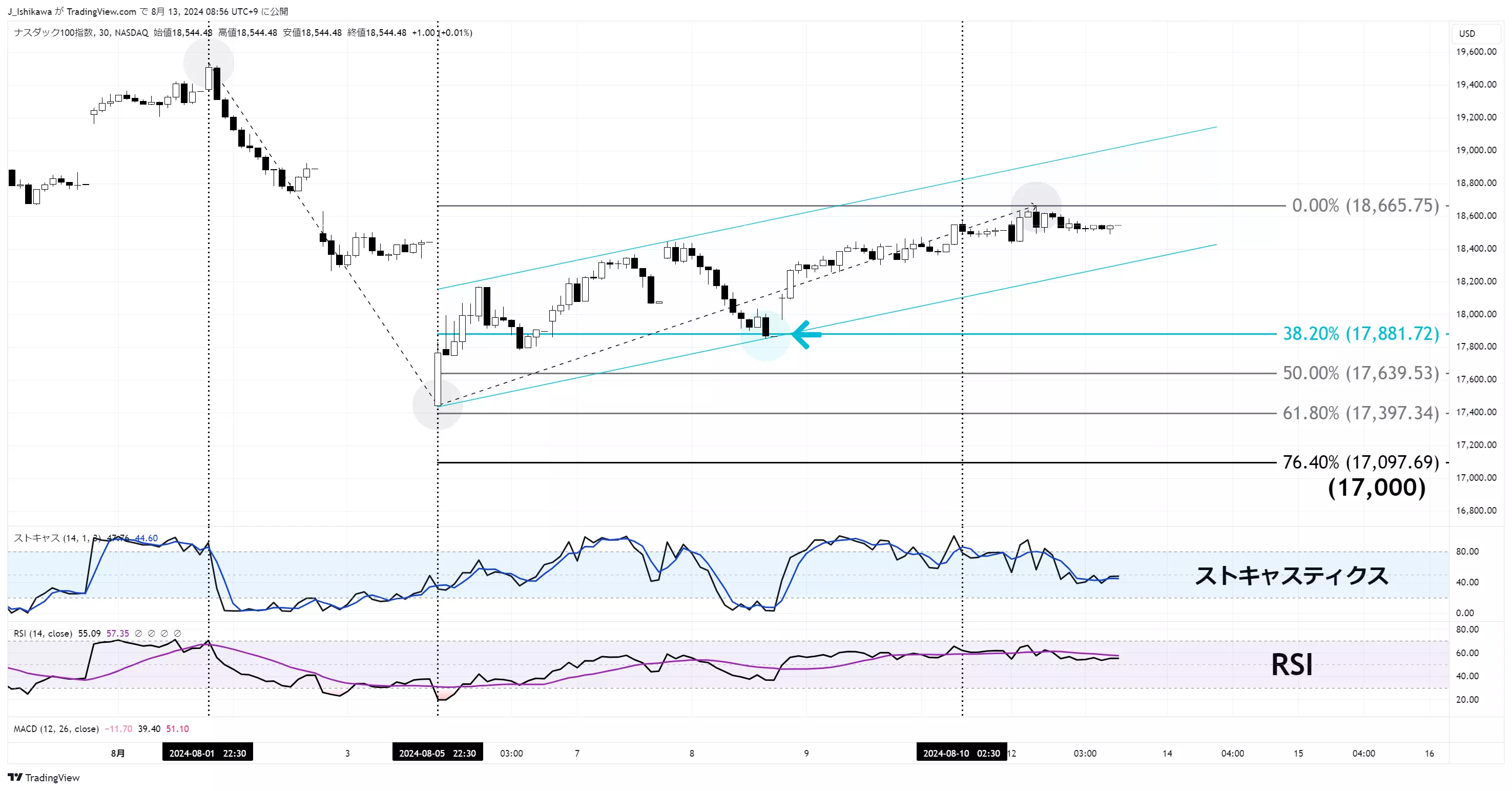Click the +1.00 (+0.01%) change value
The image size is (1512, 791).
tap(442, 33)
